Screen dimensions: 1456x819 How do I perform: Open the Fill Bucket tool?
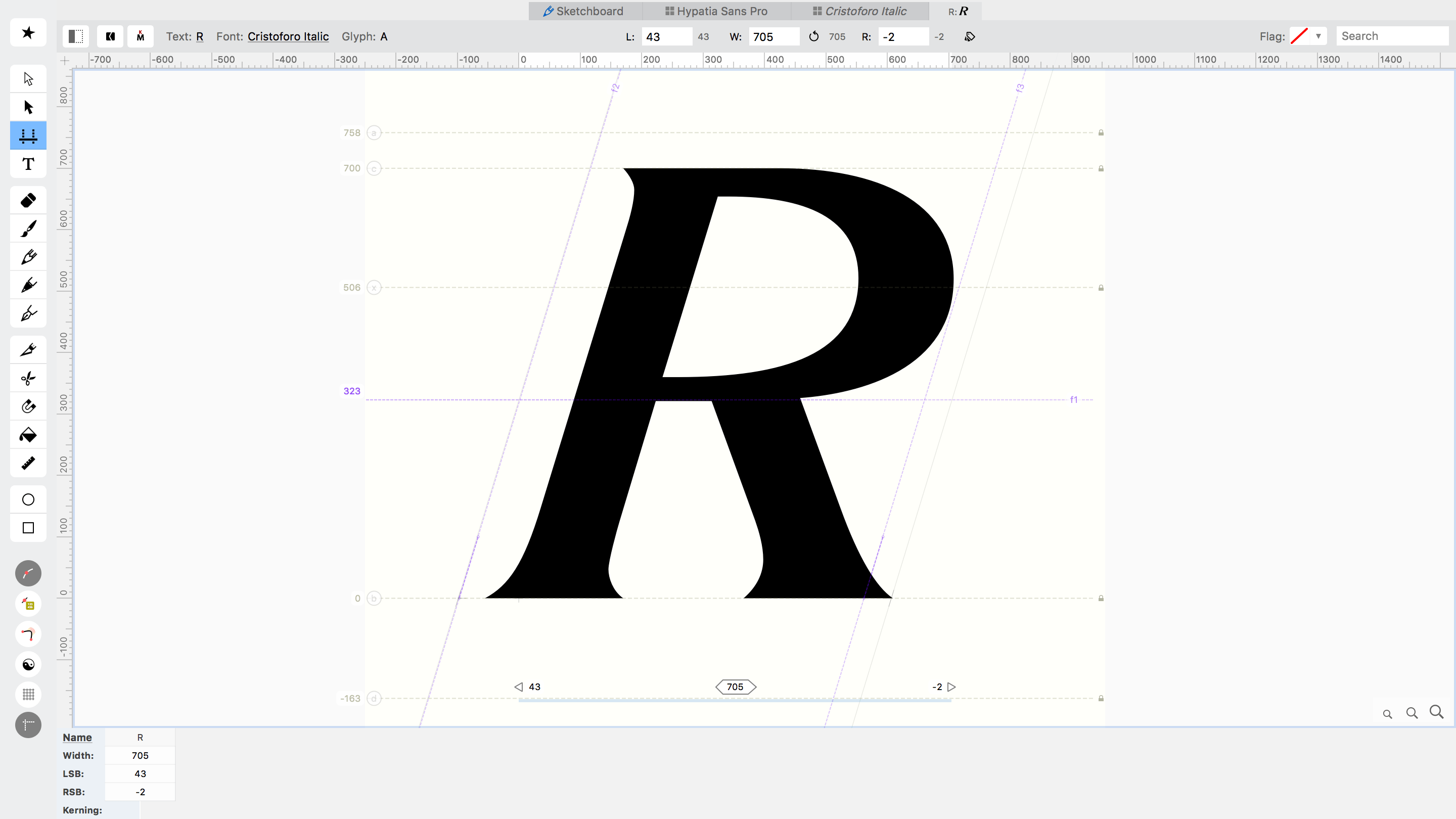28,434
